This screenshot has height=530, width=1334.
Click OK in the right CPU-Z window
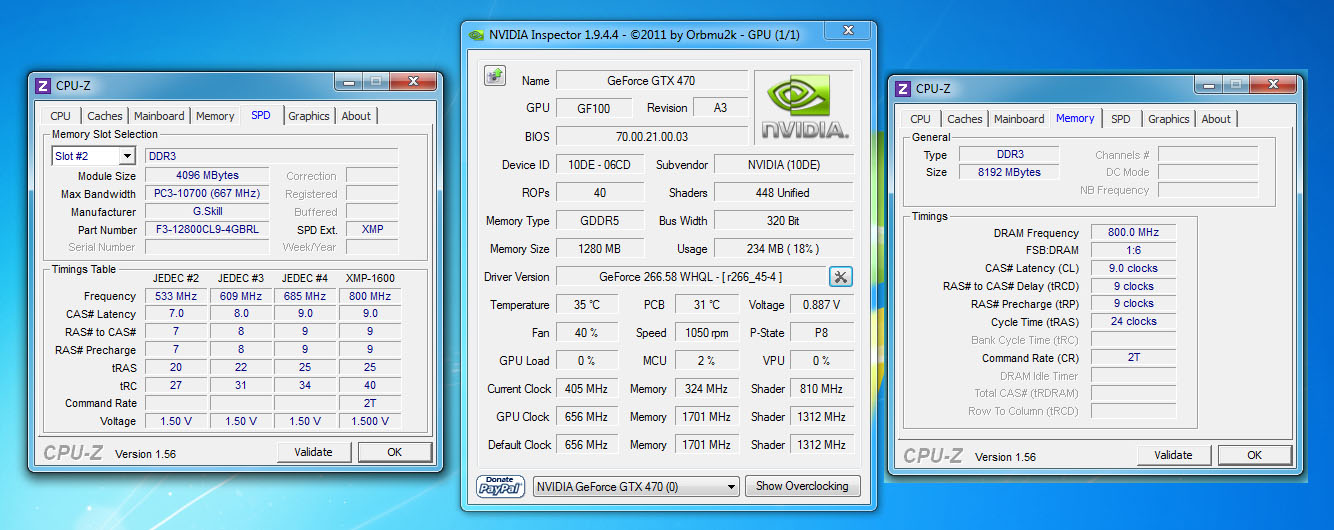(1254, 455)
